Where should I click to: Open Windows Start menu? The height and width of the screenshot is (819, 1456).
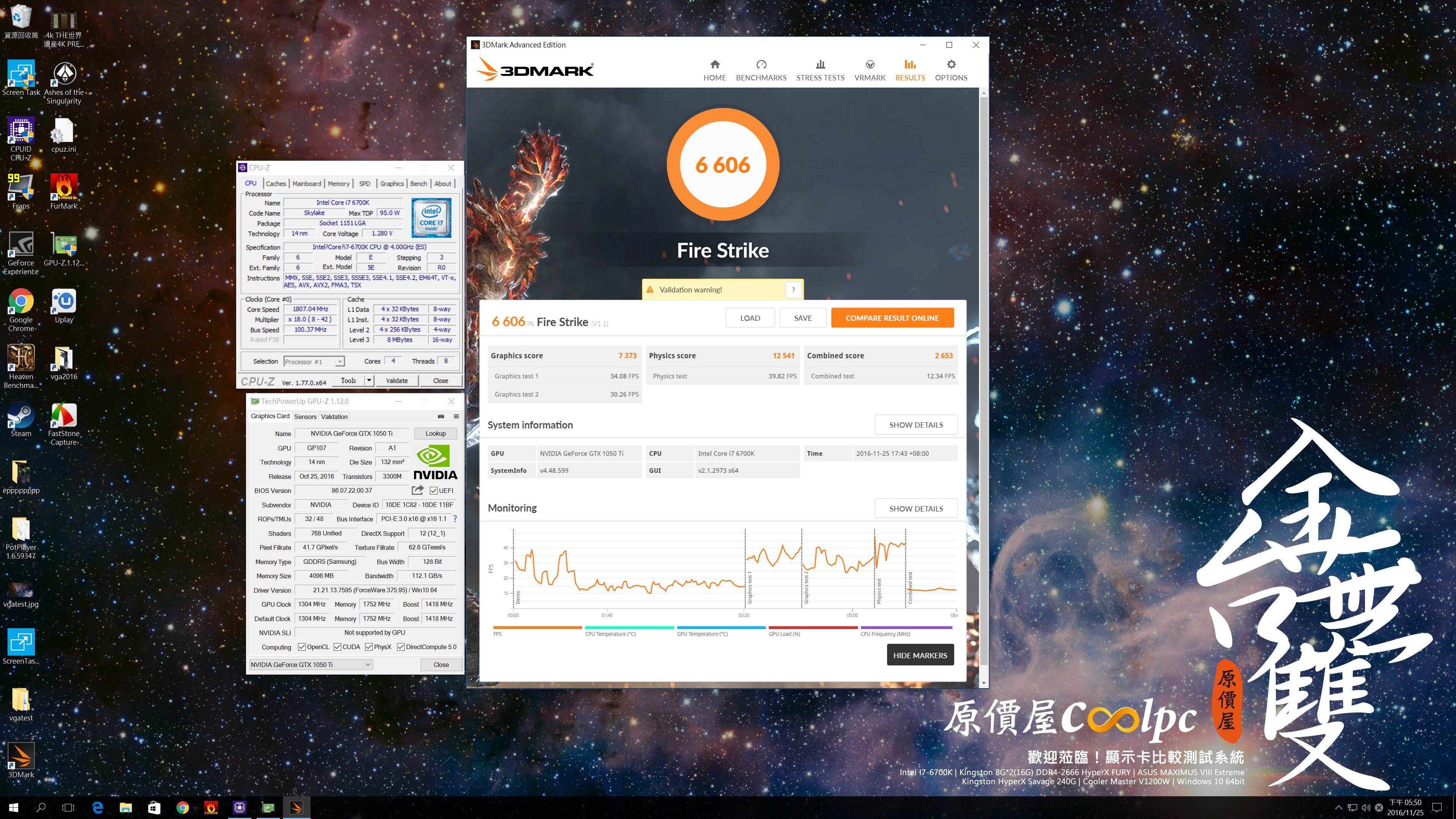(14, 807)
